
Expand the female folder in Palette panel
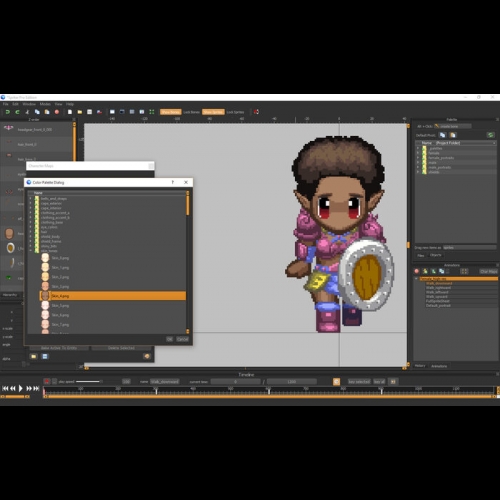[418, 153]
